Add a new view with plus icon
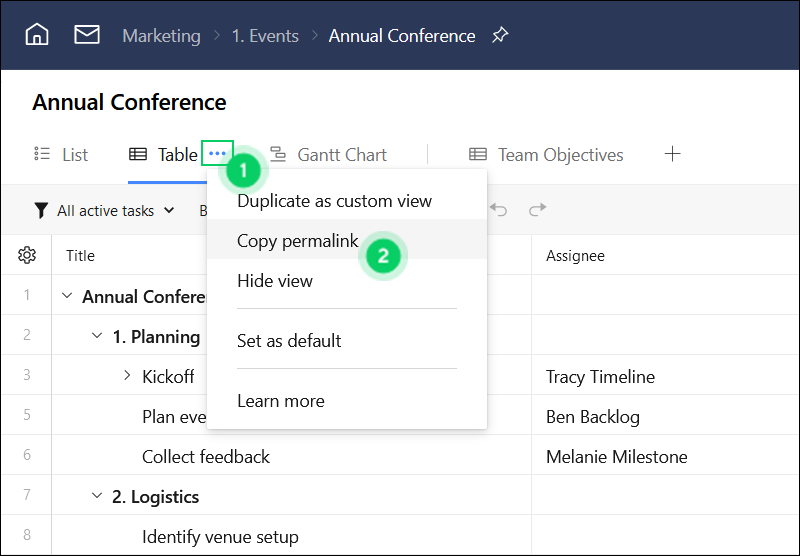The image size is (800, 556). [x=672, y=154]
